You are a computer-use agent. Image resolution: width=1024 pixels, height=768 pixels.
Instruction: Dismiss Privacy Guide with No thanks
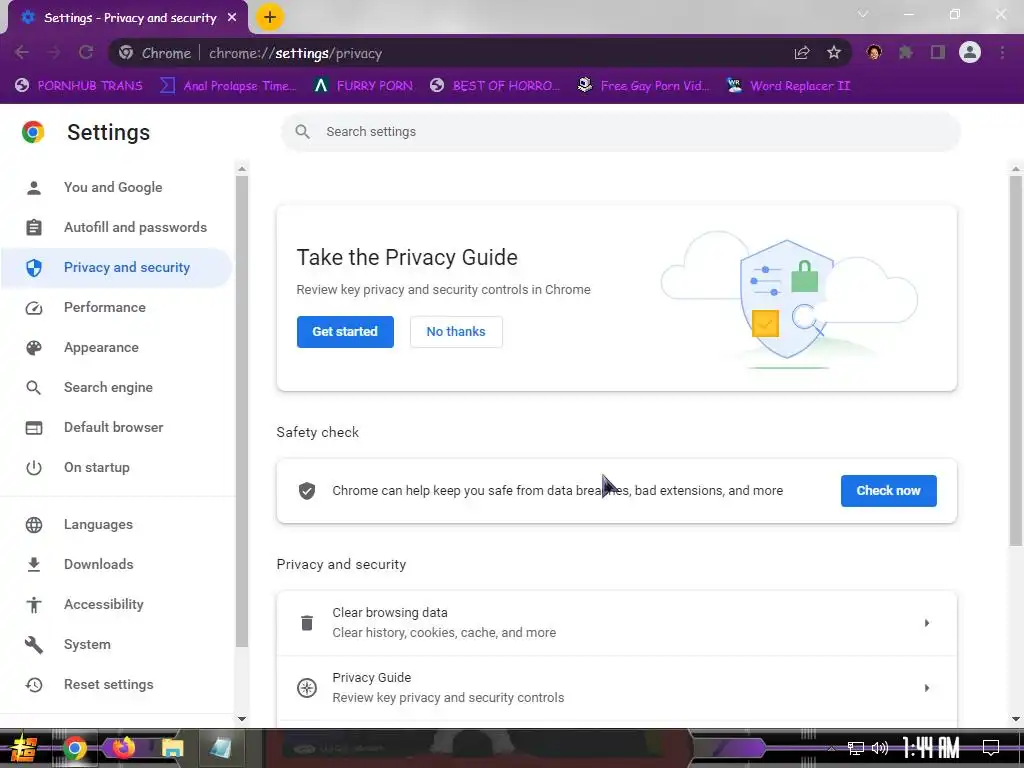pyautogui.click(x=456, y=332)
